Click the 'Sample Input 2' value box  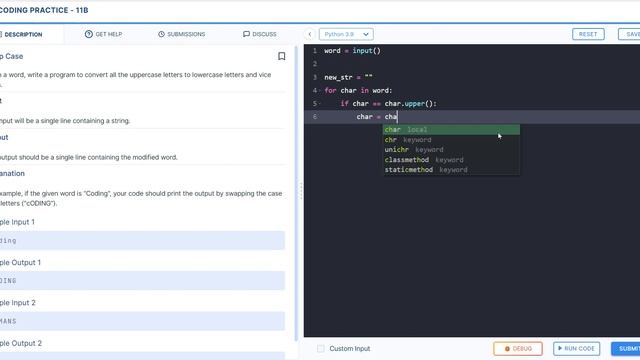point(142,321)
